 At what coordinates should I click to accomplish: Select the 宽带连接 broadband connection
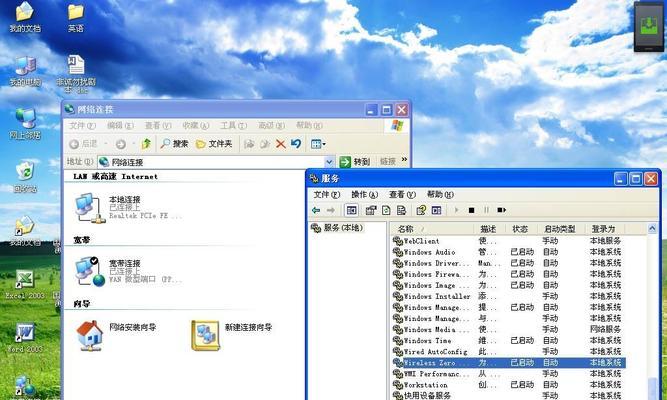pyautogui.click(x=128, y=271)
